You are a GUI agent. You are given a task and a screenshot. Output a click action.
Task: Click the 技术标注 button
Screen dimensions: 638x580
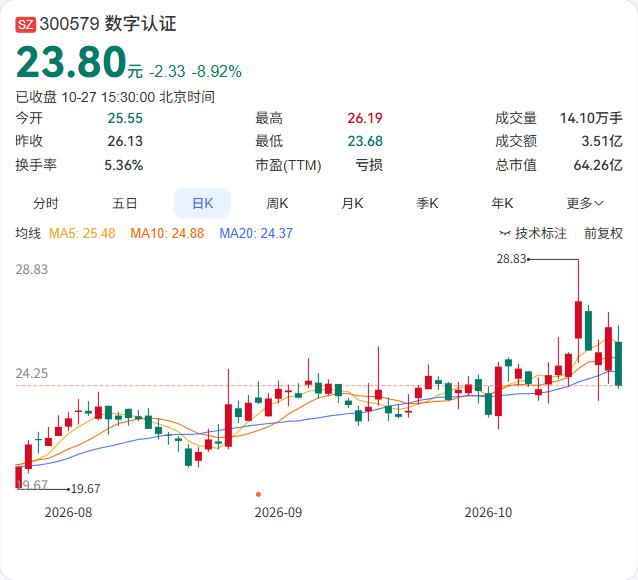click(x=533, y=233)
